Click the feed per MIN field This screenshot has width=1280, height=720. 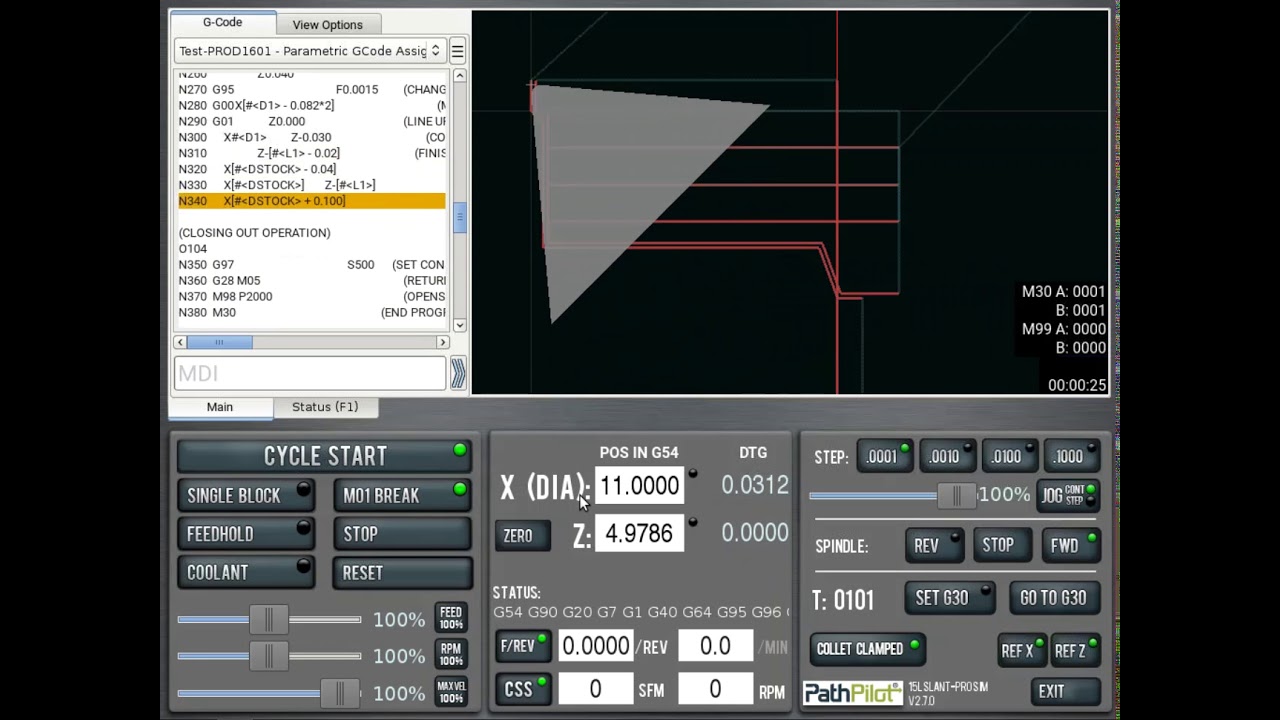(x=715, y=646)
